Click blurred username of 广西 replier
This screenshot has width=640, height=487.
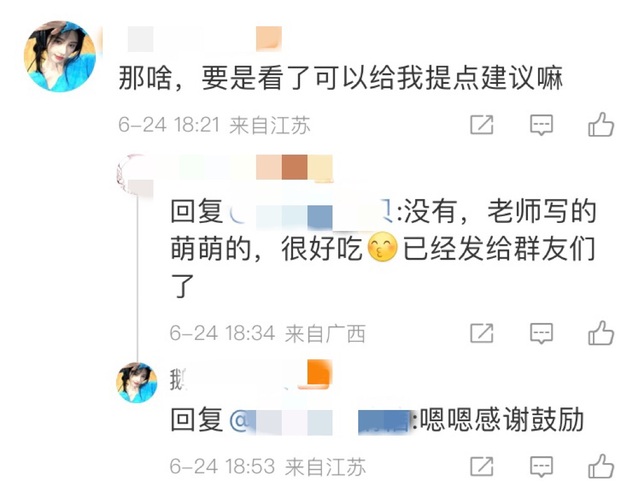point(243,167)
